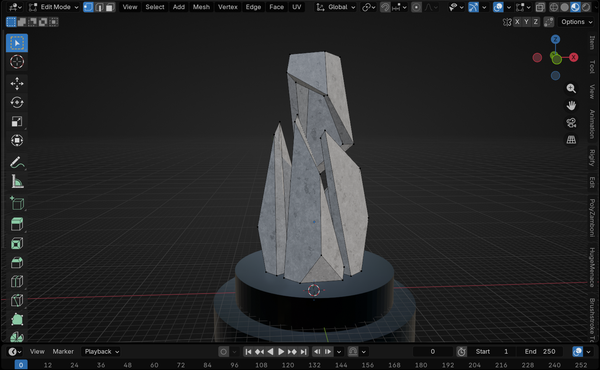Open the Vertex menu

[228, 7]
